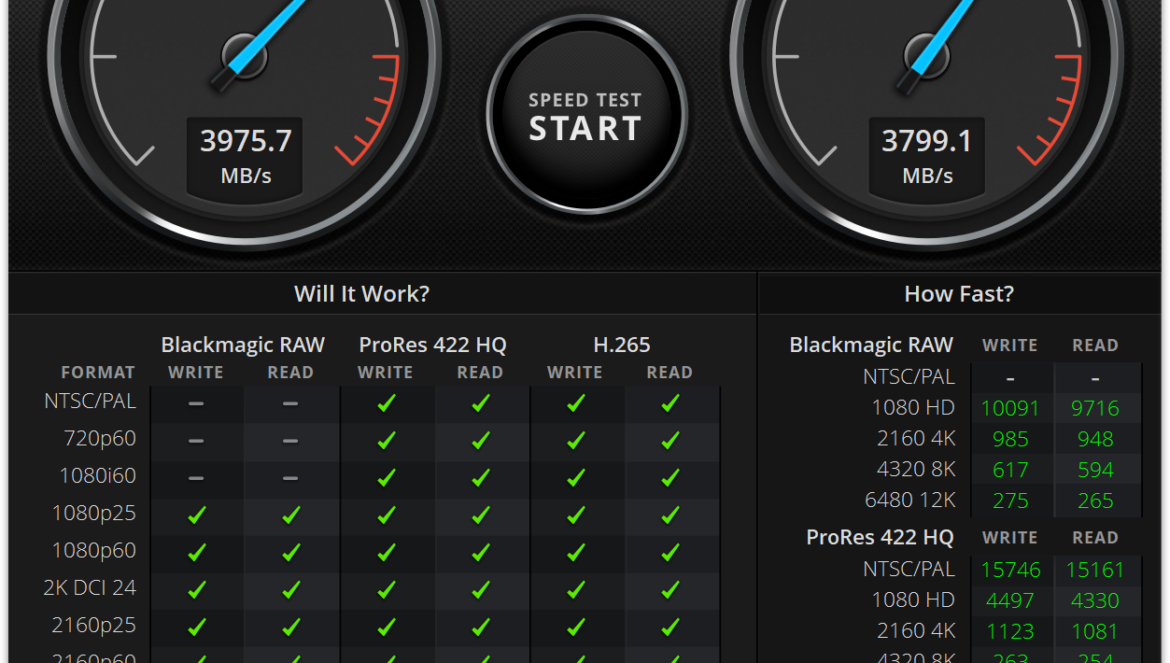Click the "1080p25" format row label
This screenshot has width=1170, height=663.
click(x=94, y=513)
